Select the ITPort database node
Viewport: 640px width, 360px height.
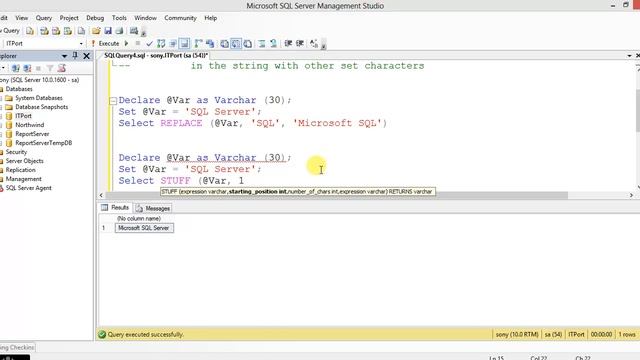pos(23,116)
